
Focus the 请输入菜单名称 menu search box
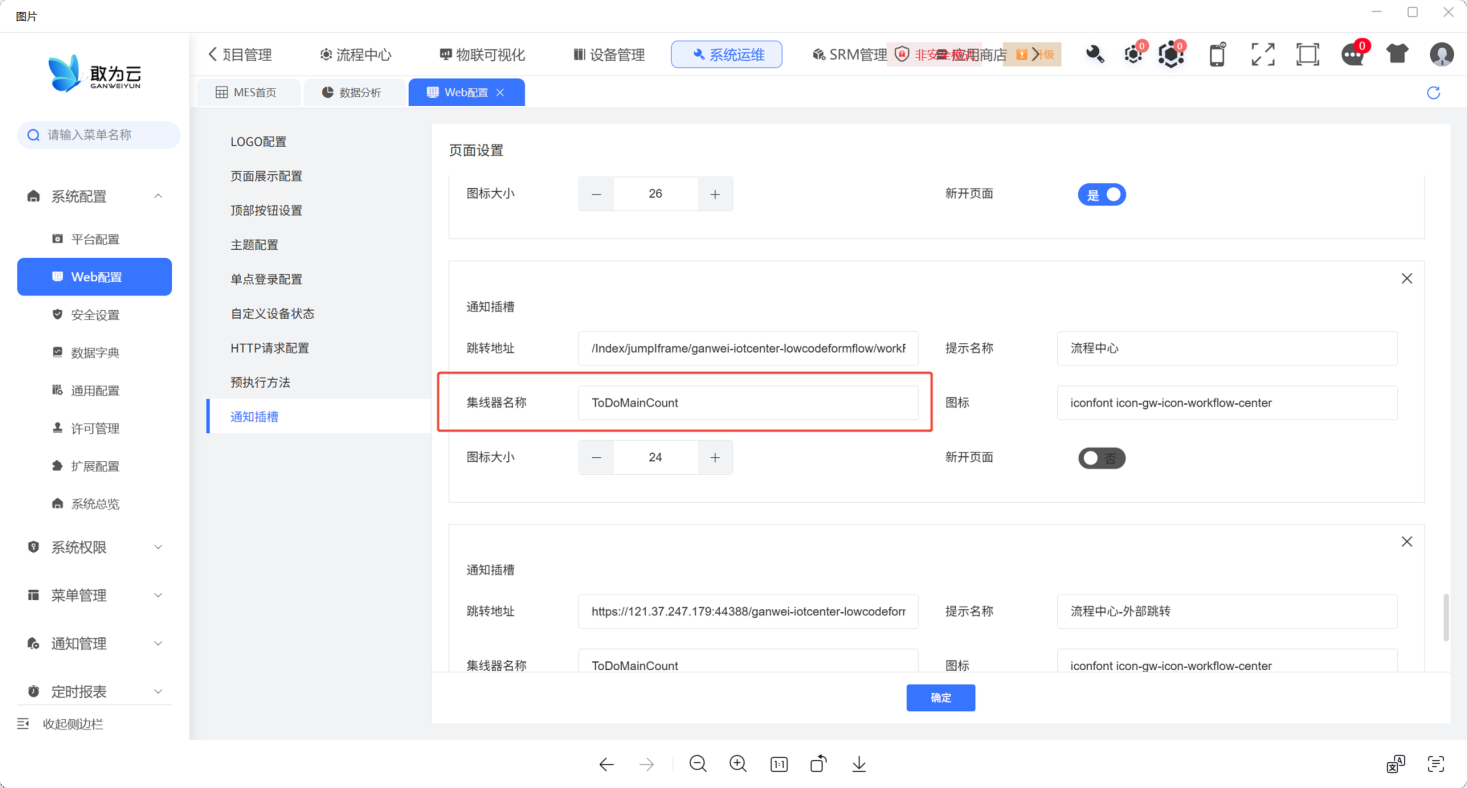[99, 135]
